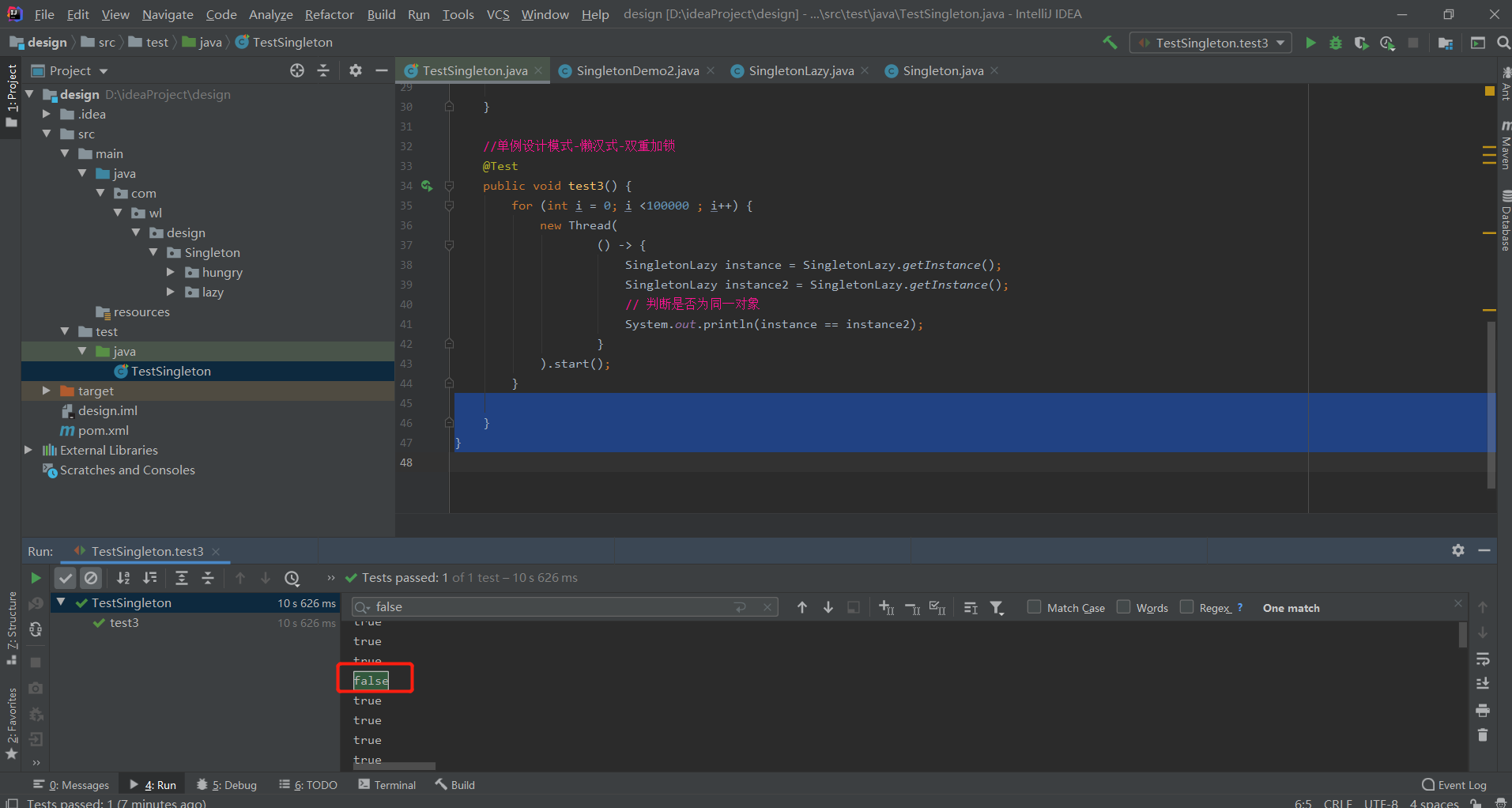Open the 5: Debug tool window
Image resolution: width=1512 pixels, height=808 pixels.
pyautogui.click(x=227, y=785)
